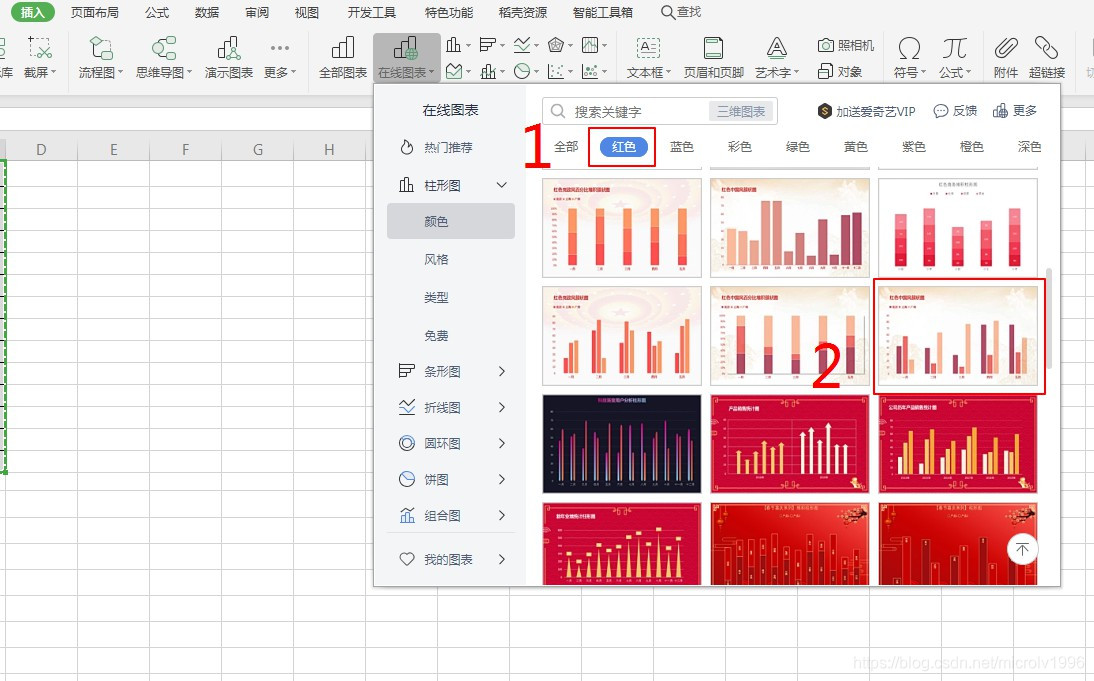Select the 深色 color filter
Screen dimensions: 1094x681
click(1029, 147)
